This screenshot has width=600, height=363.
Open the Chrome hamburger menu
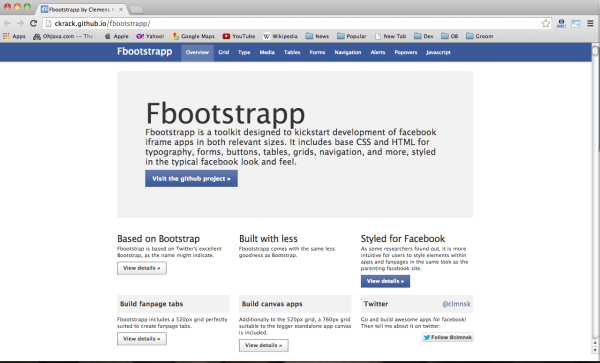[590, 23]
